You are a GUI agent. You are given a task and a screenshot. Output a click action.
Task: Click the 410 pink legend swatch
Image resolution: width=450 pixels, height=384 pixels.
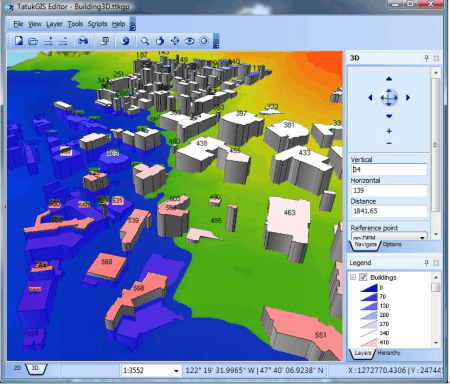(x=369, y=342)
